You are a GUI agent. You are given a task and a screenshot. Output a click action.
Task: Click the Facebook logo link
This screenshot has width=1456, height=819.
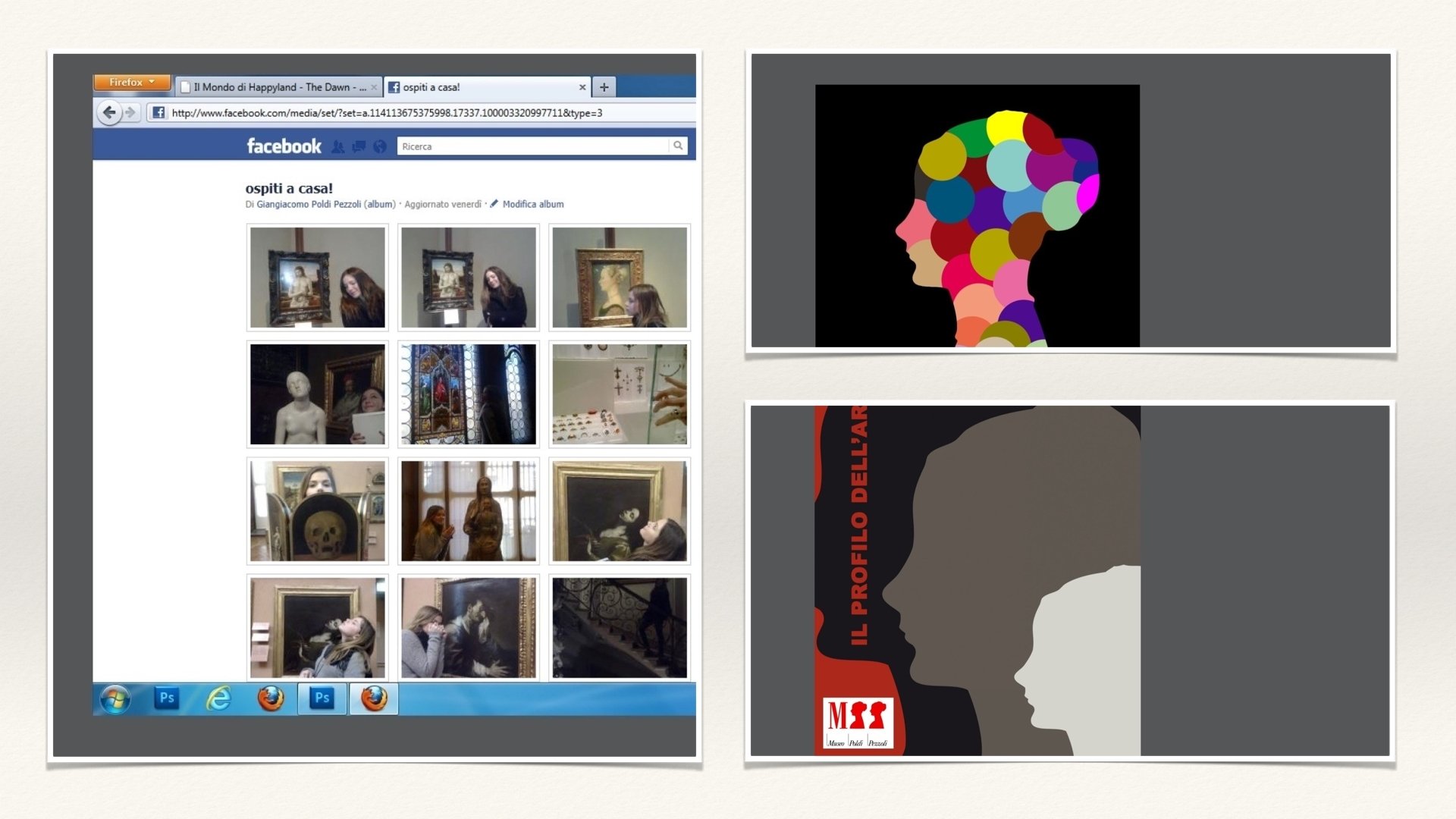pyautogui.click(x=284, y=146)
